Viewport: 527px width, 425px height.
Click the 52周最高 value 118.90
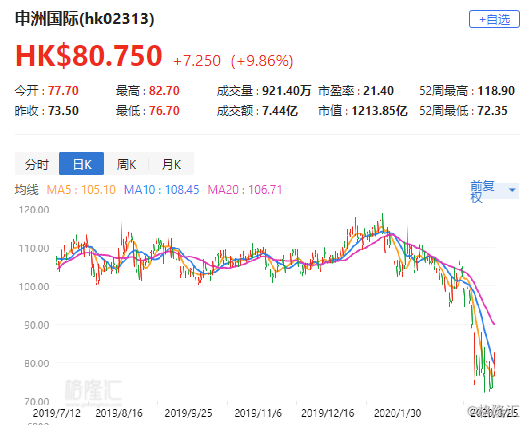(x=496, y=91)
